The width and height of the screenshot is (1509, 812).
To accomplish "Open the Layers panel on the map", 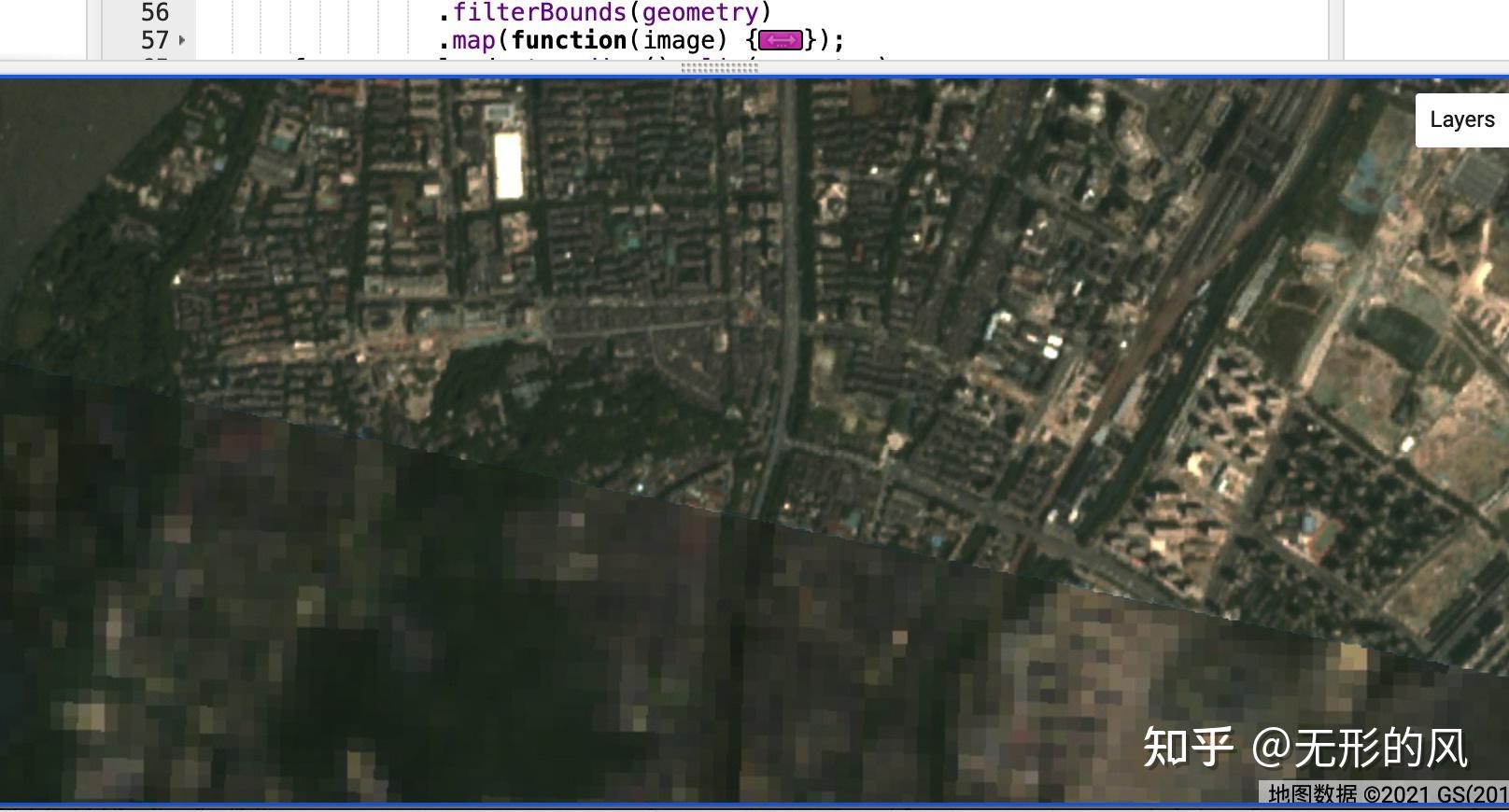I will 1461,119.
